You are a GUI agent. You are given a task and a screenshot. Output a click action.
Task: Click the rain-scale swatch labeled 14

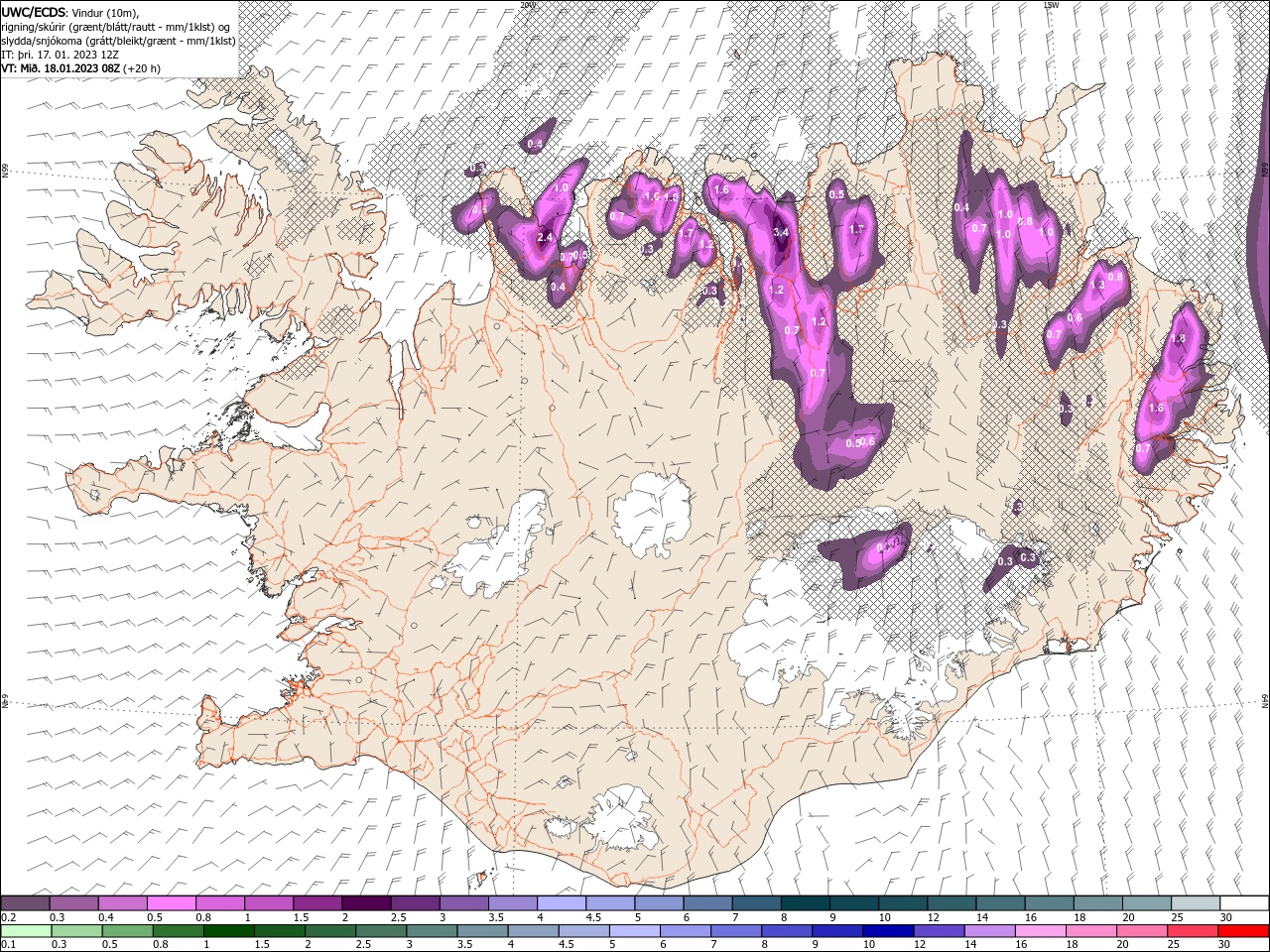[x=988, y=931]
